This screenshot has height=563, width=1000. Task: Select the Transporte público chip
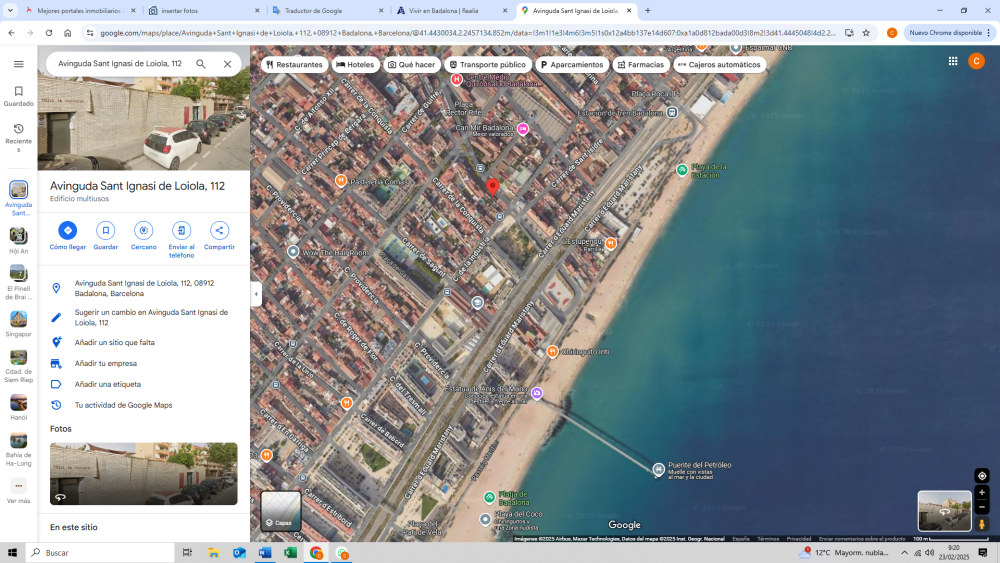point(488,64)
